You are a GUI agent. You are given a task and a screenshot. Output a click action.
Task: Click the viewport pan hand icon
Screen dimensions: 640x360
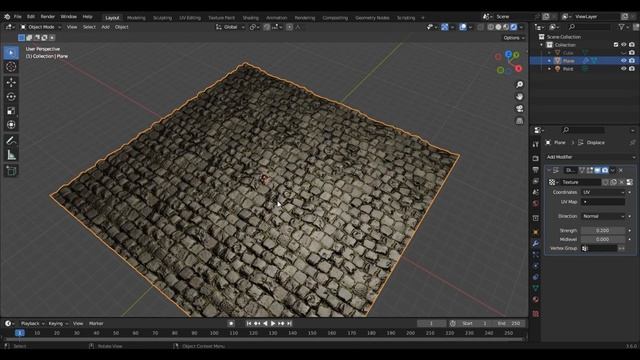(x=519, y=97)
